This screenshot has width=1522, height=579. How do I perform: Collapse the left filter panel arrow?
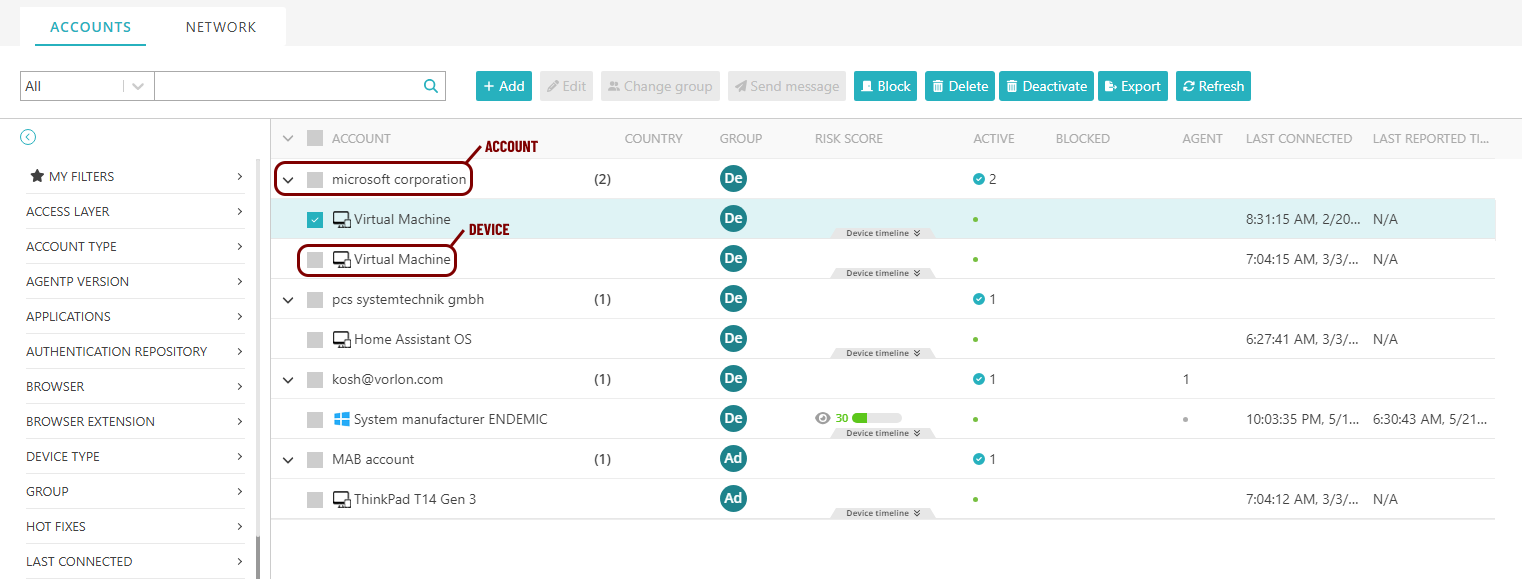[x=28, y=137]
